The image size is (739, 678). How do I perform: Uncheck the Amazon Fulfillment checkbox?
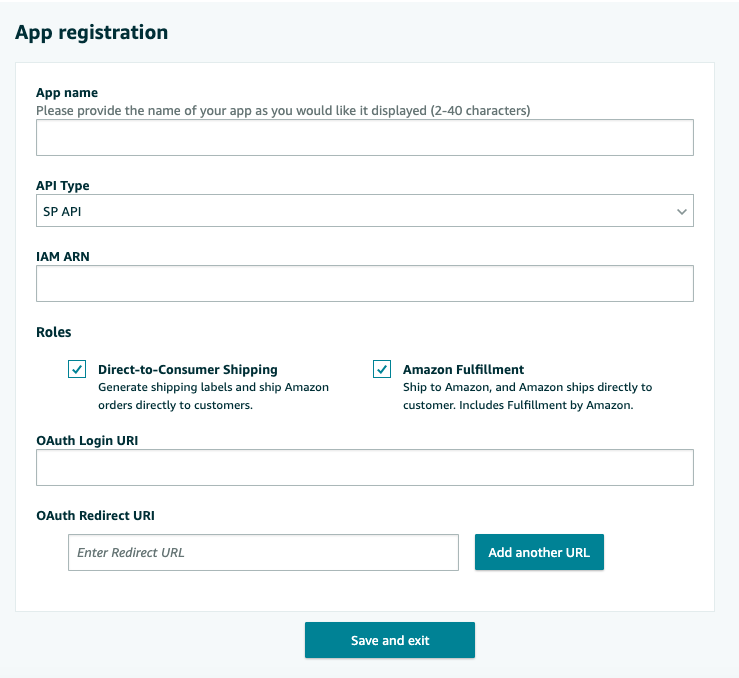click(x=382, y=369)
